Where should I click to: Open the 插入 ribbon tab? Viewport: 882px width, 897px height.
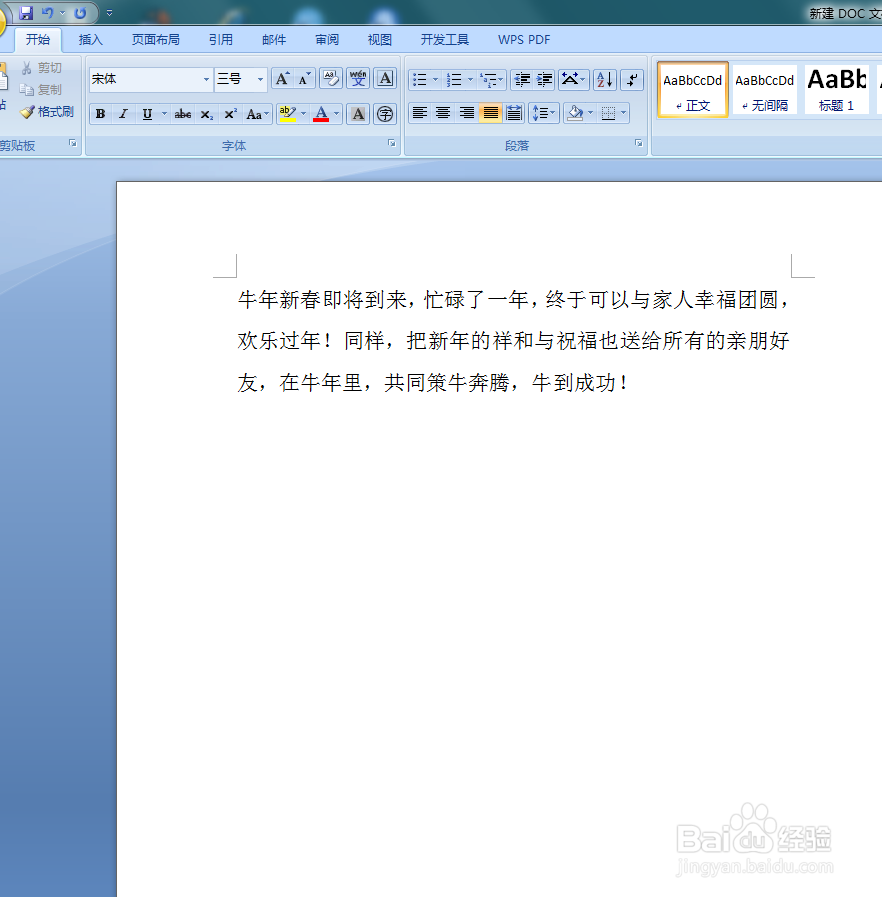90,39
